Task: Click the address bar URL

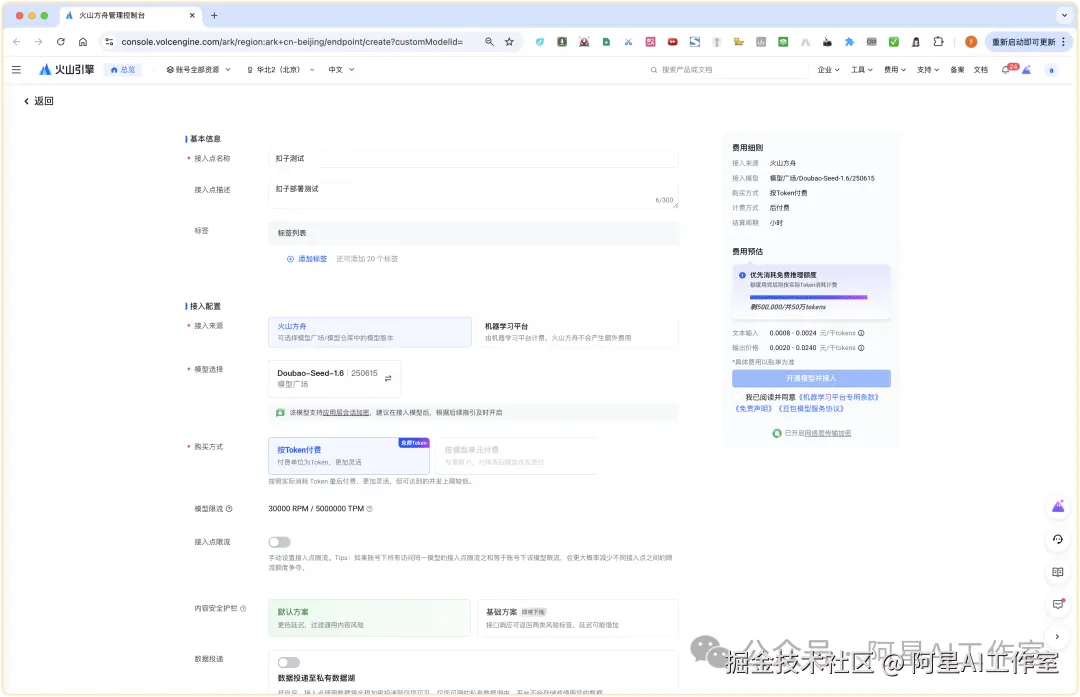Action: tap(292, 42)
